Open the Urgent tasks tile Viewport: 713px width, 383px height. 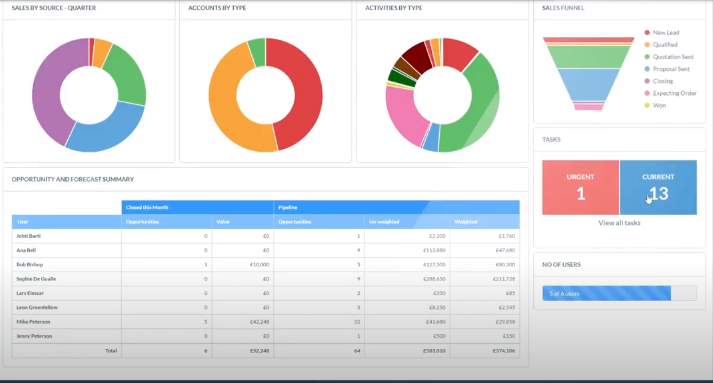click(581, 187)
